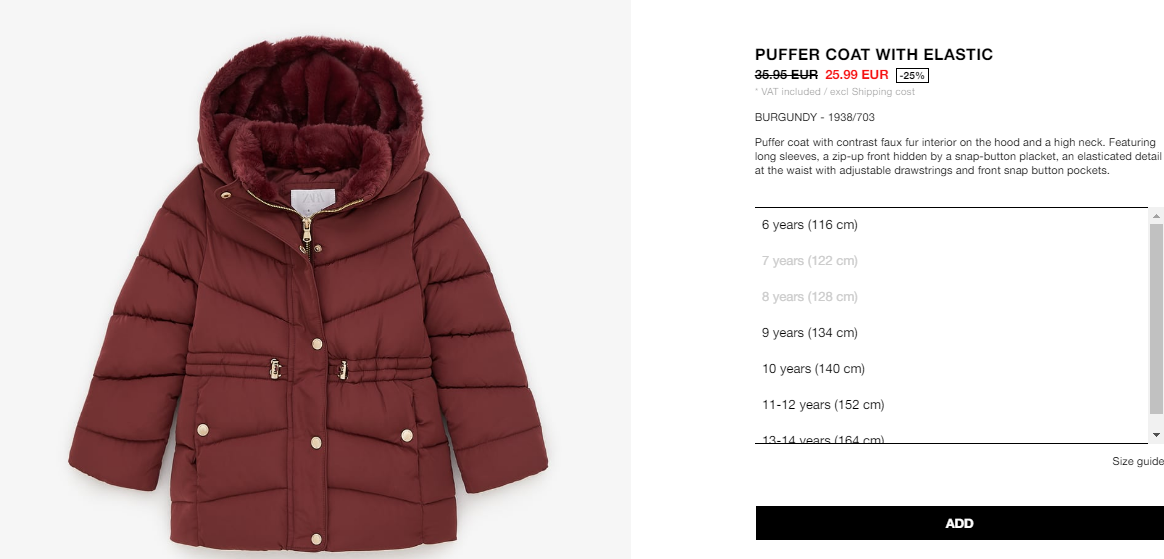This screenshot has height=559, width=1164.
Task: Click the VAT included shipping cost note
Action: tap(834, 92)
